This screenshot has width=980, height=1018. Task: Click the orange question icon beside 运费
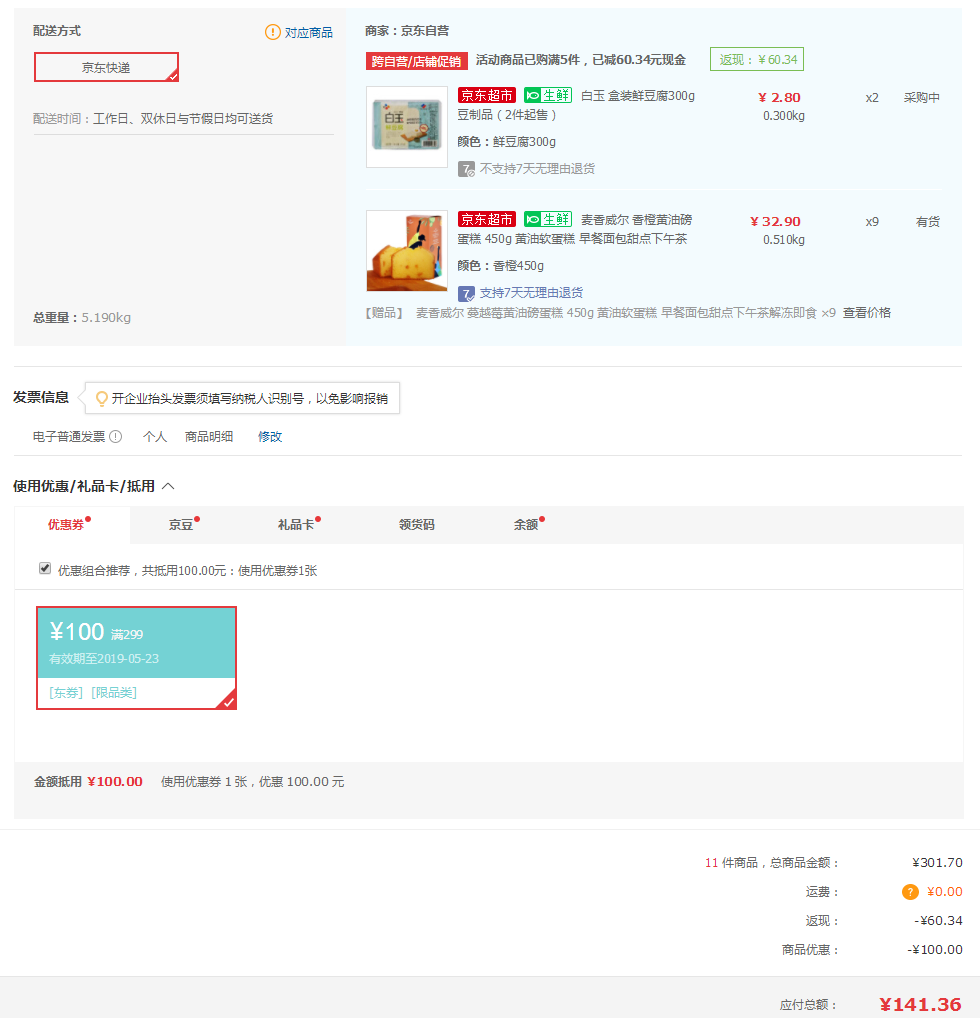[x=910, y=892]
